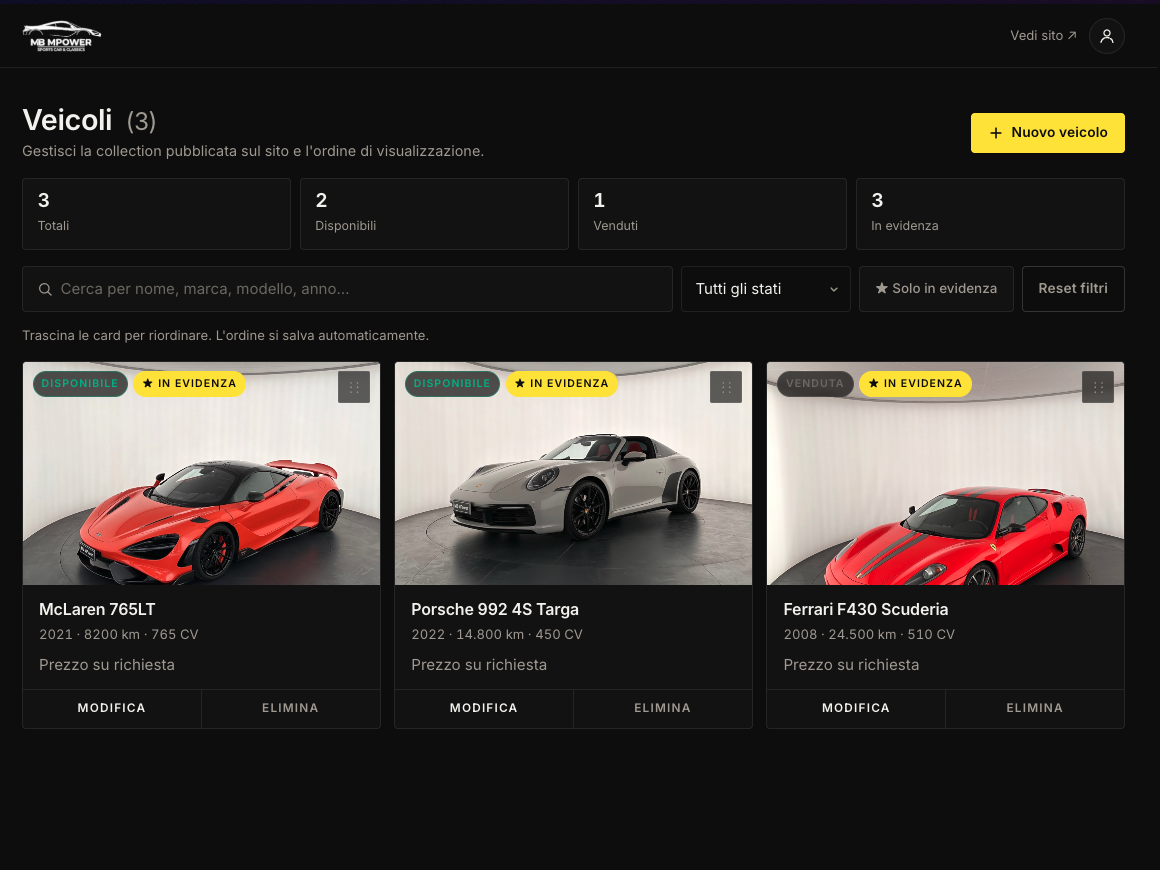The image size is (1160, 870).
Task: Reset filters with Reset filtri
Action: pyautogui.click(x=1073, y=289)
